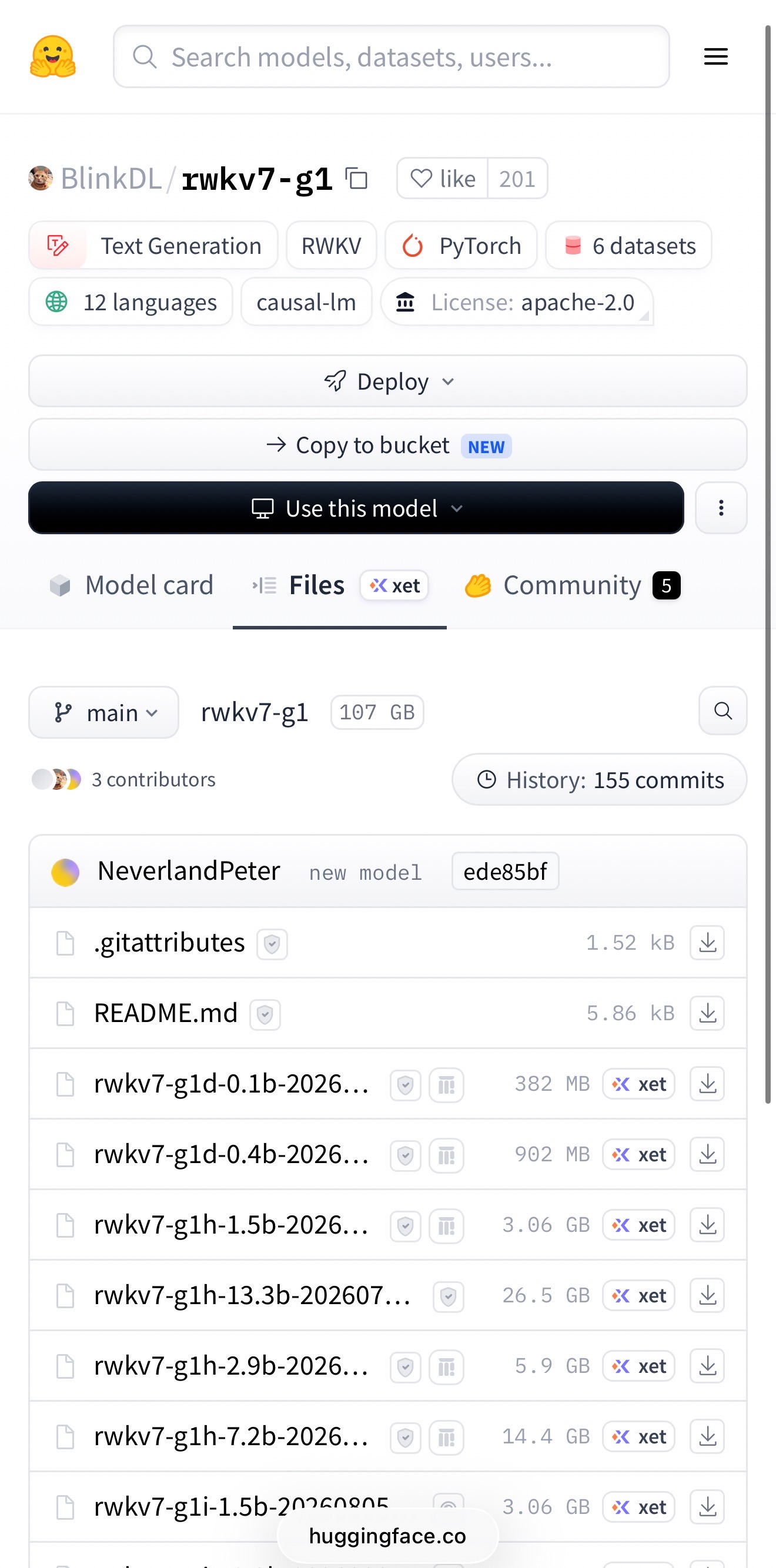Expand the Use this model menu

tap(356, 508)
